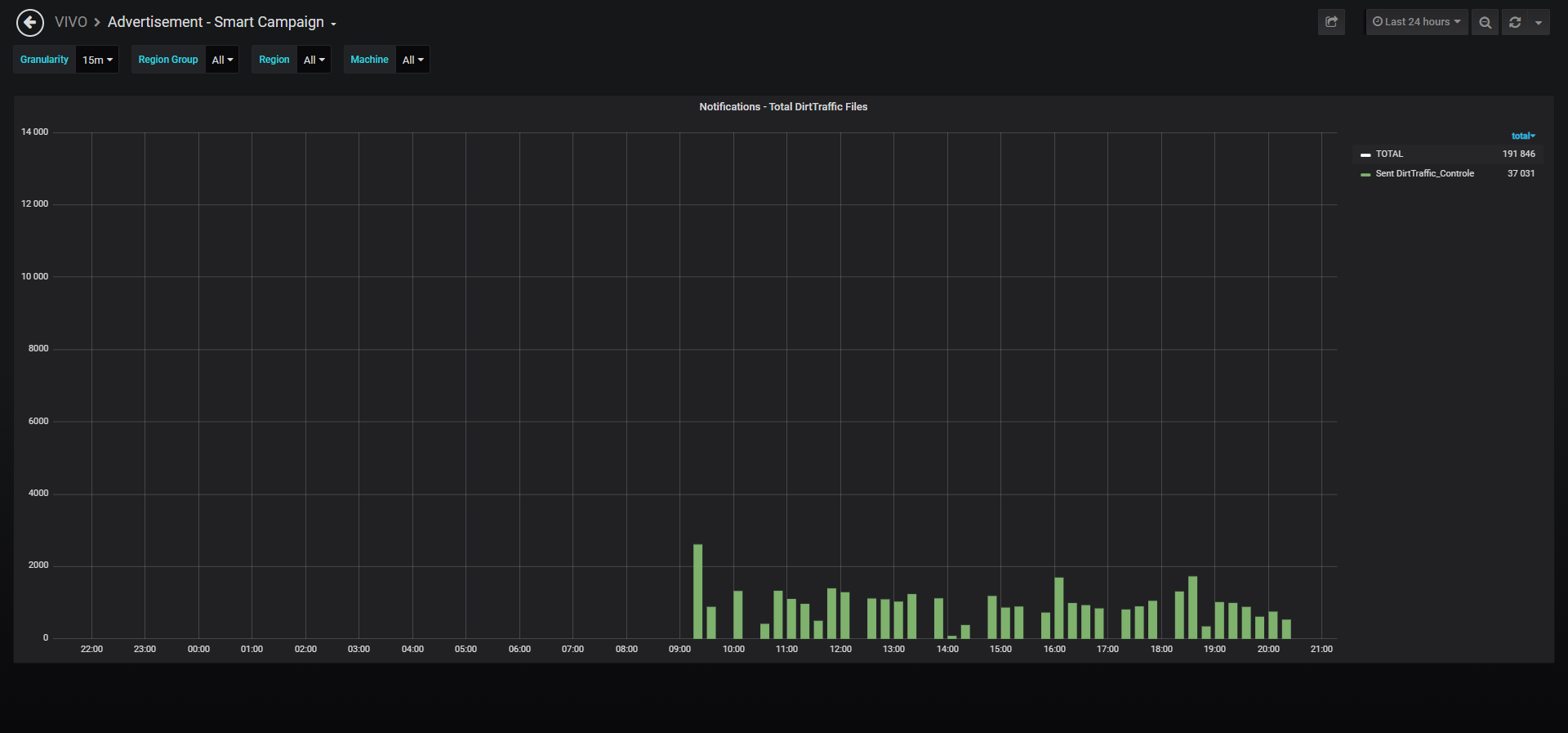Open the Region Group All dropdown
Image resolution: width=1568 pixels, height=733 pixels.
click(x=222, y=60)
